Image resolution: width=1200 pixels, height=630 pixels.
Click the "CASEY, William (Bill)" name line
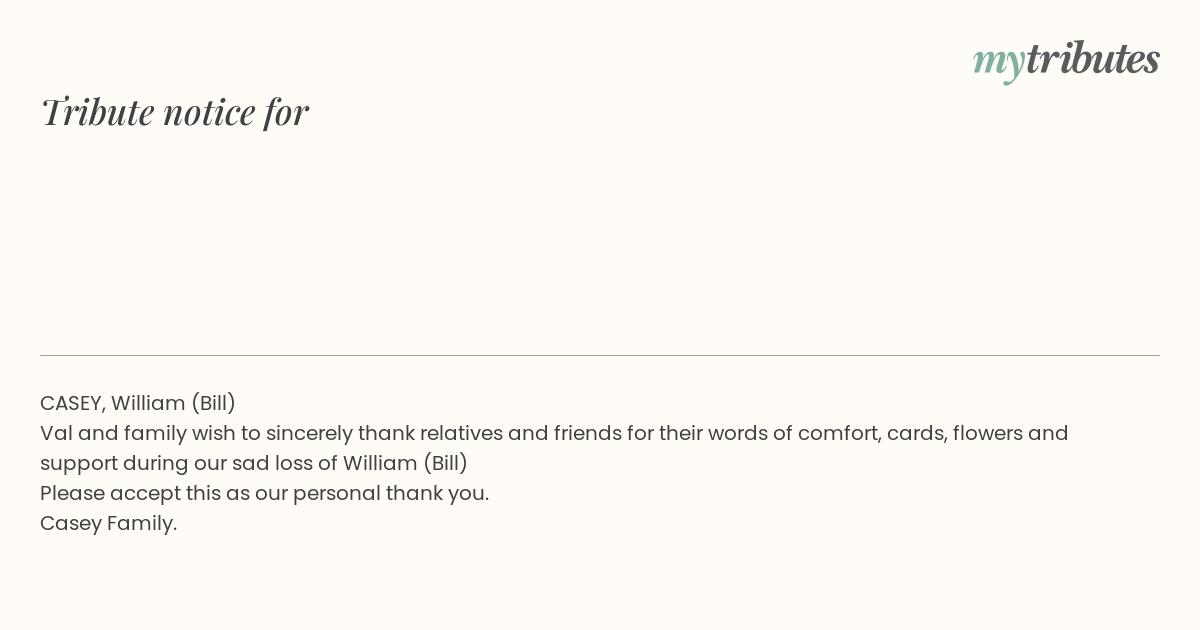138,403
